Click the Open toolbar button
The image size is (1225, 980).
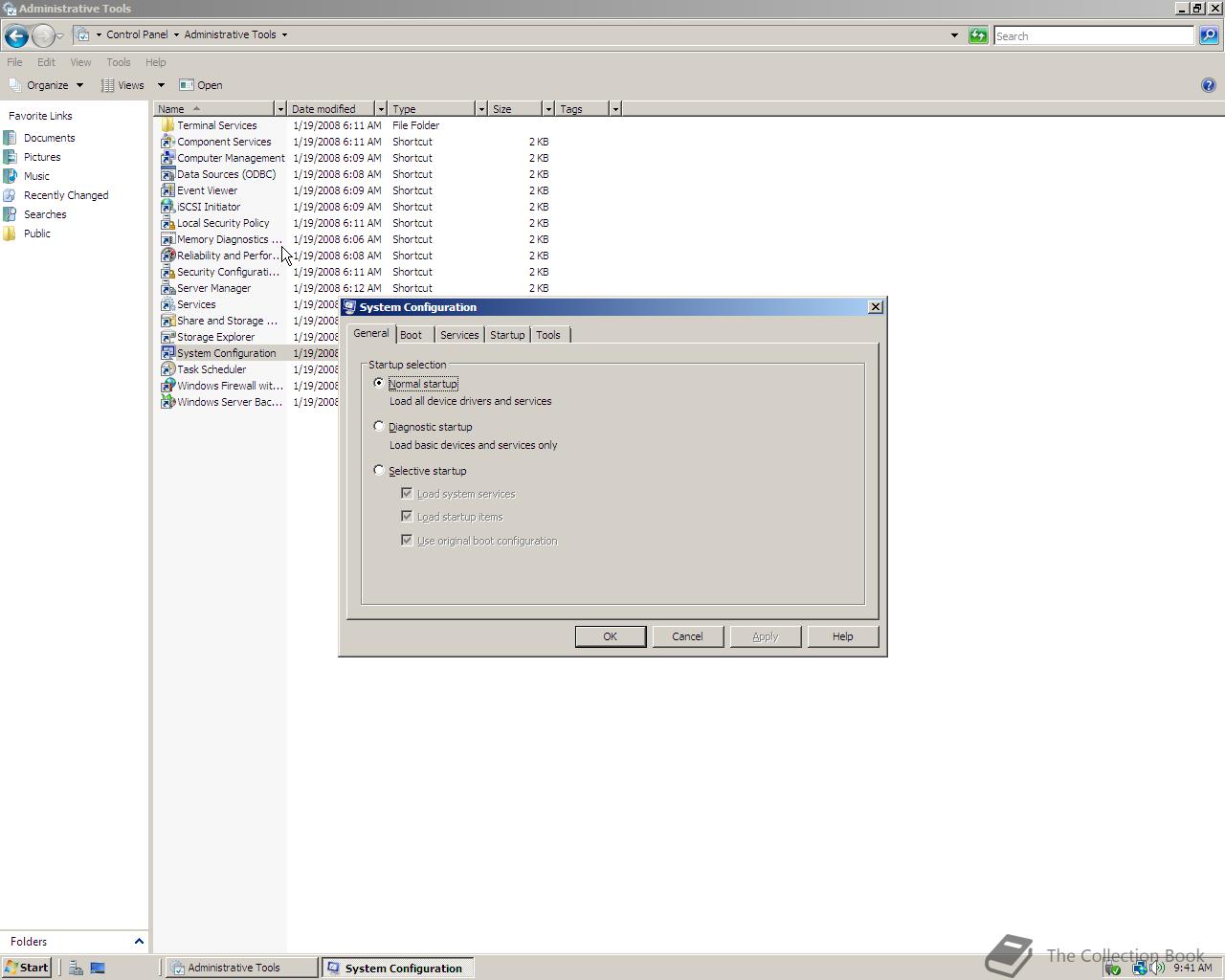click(201, 85)
